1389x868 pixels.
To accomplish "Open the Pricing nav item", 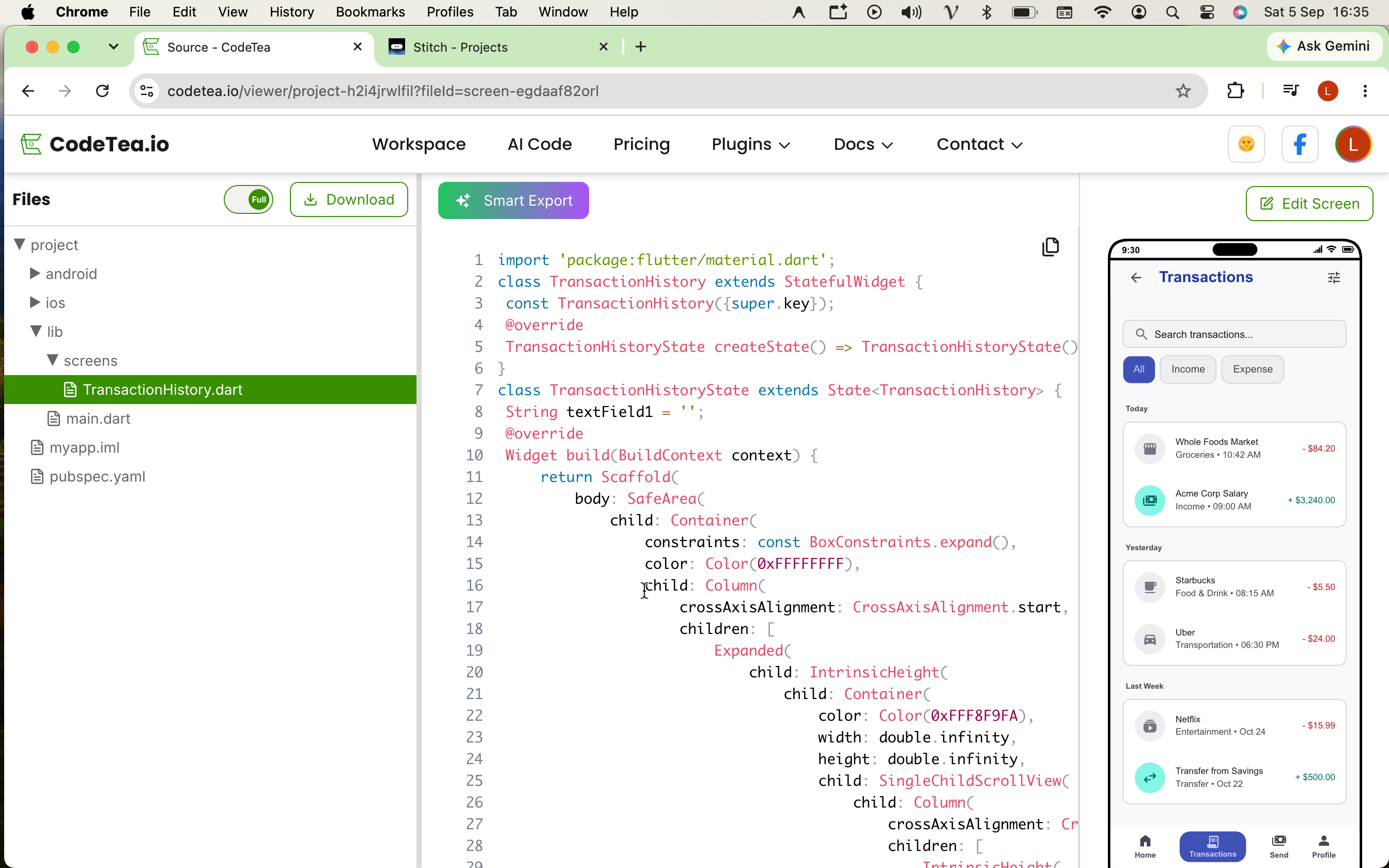I will click(641, 144).
